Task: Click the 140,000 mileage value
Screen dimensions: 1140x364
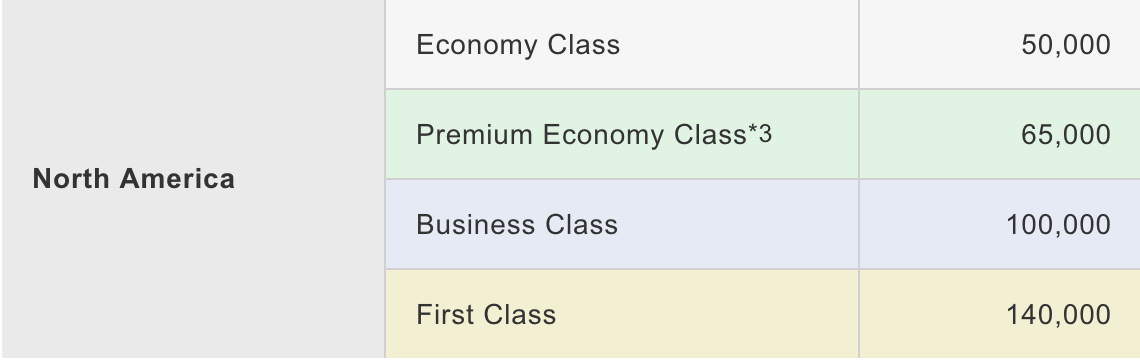Action: pos(1059,315)
